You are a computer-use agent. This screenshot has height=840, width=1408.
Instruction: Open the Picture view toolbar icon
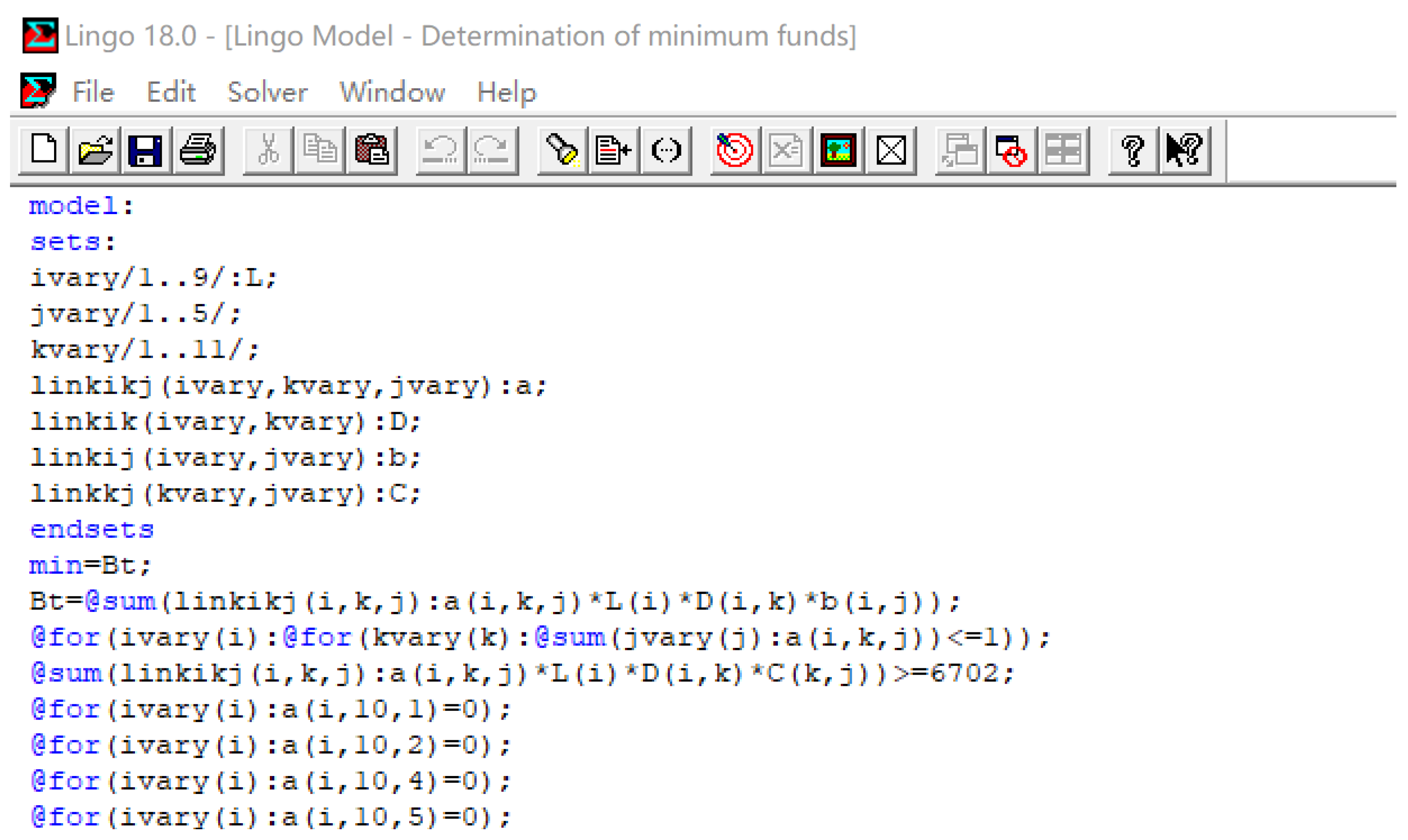click(x=838, y=150)
